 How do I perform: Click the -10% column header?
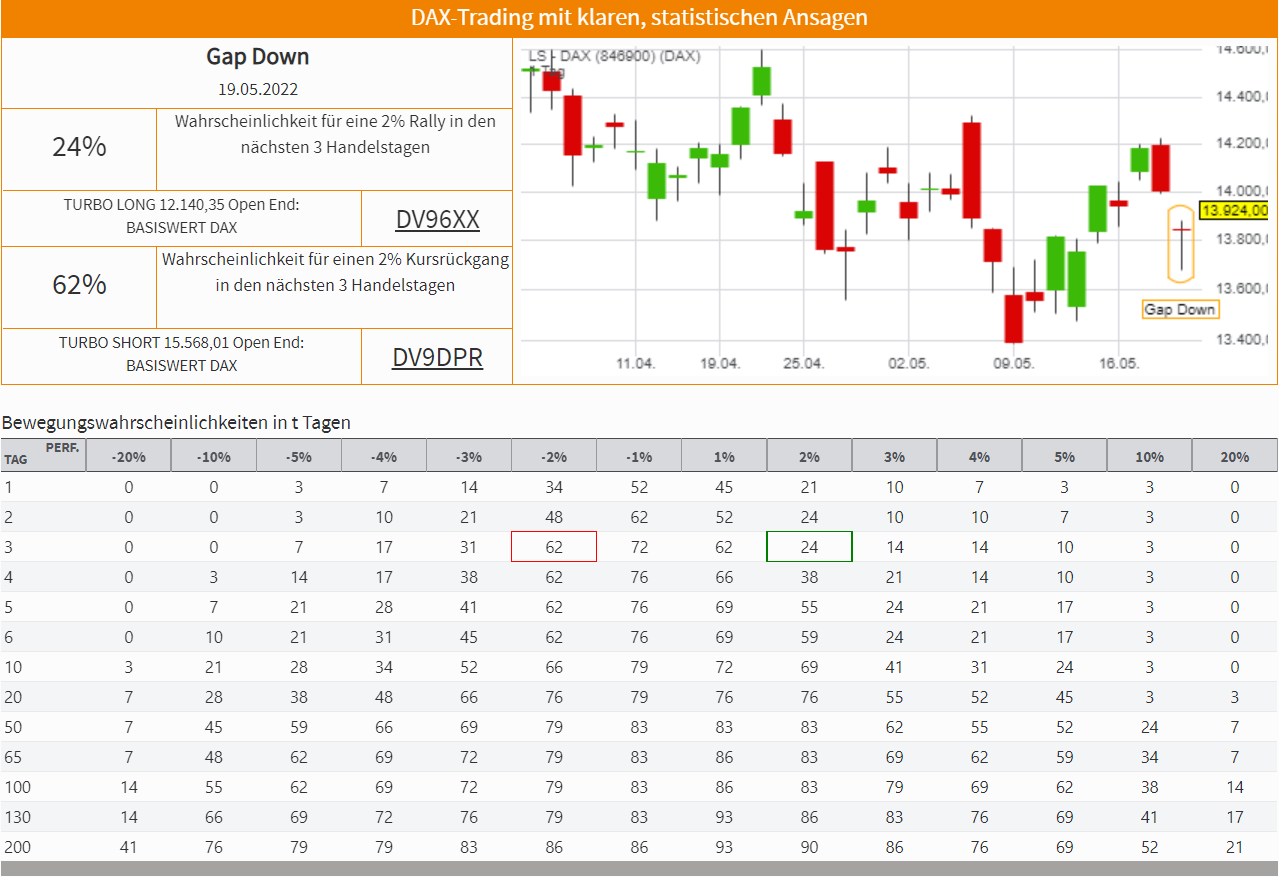coord(214,456)
